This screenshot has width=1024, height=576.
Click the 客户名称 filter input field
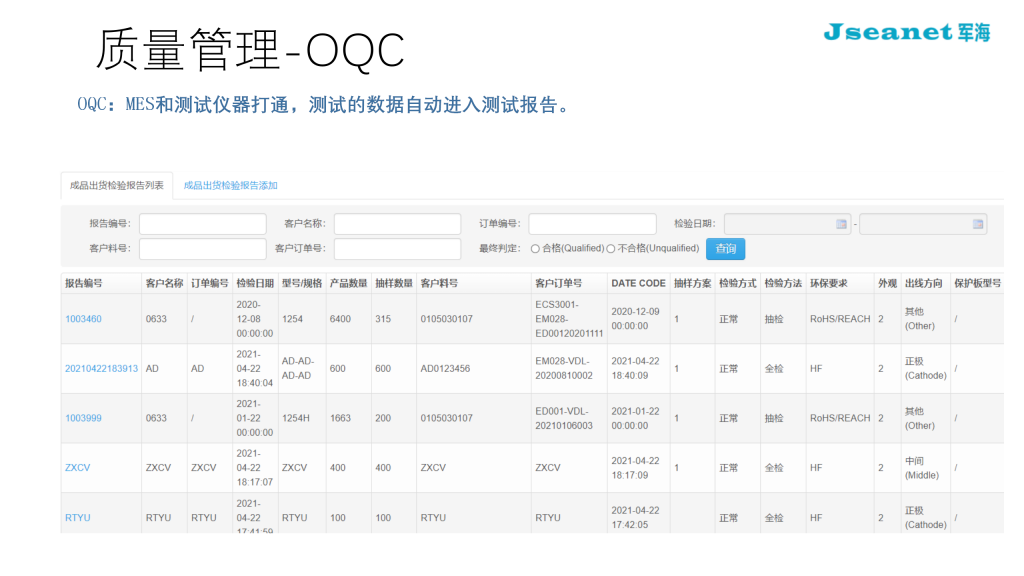(x=397, y=224)
